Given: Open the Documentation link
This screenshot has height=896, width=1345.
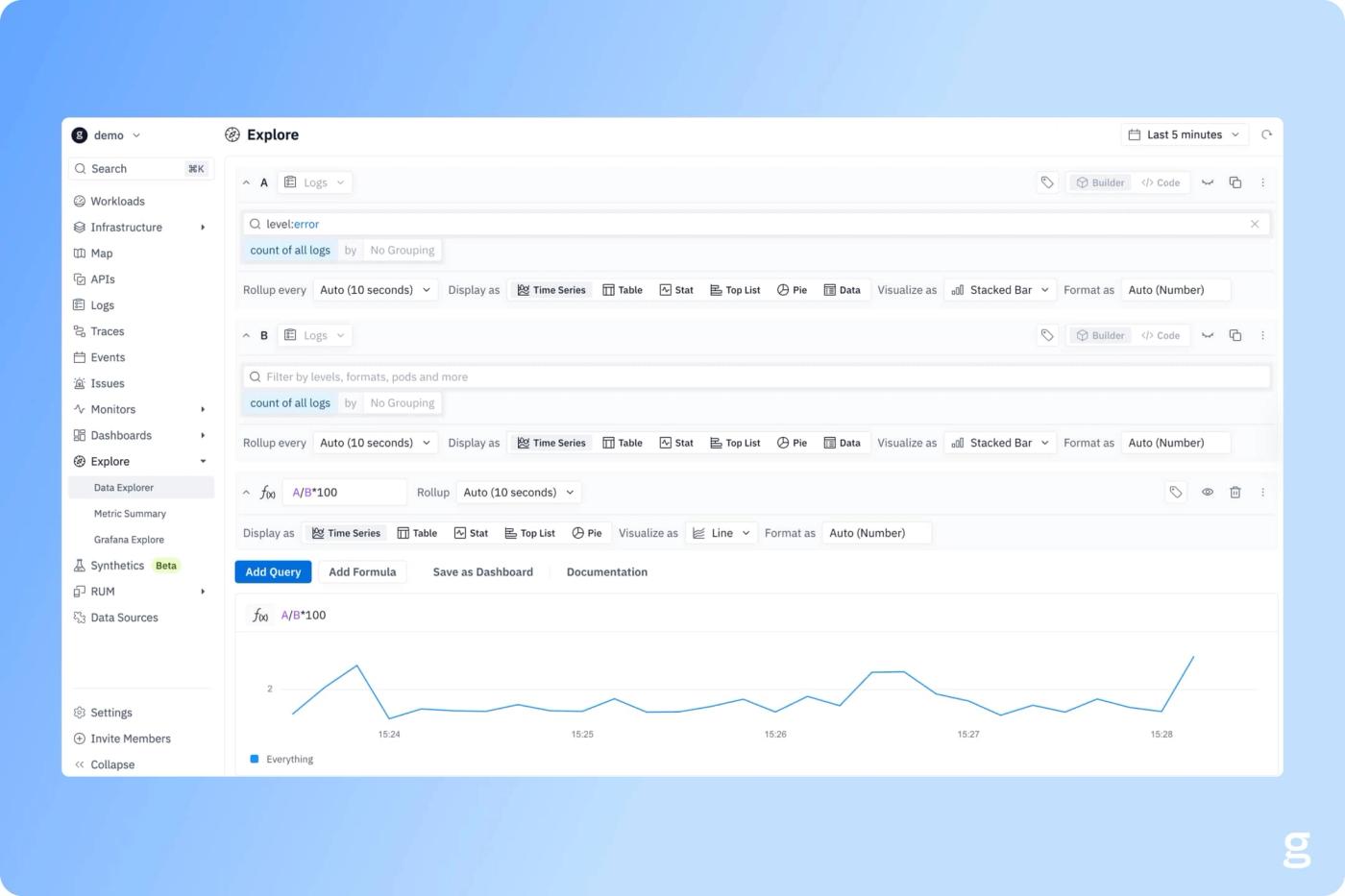Looking at the screenshot, I should 607,571.
